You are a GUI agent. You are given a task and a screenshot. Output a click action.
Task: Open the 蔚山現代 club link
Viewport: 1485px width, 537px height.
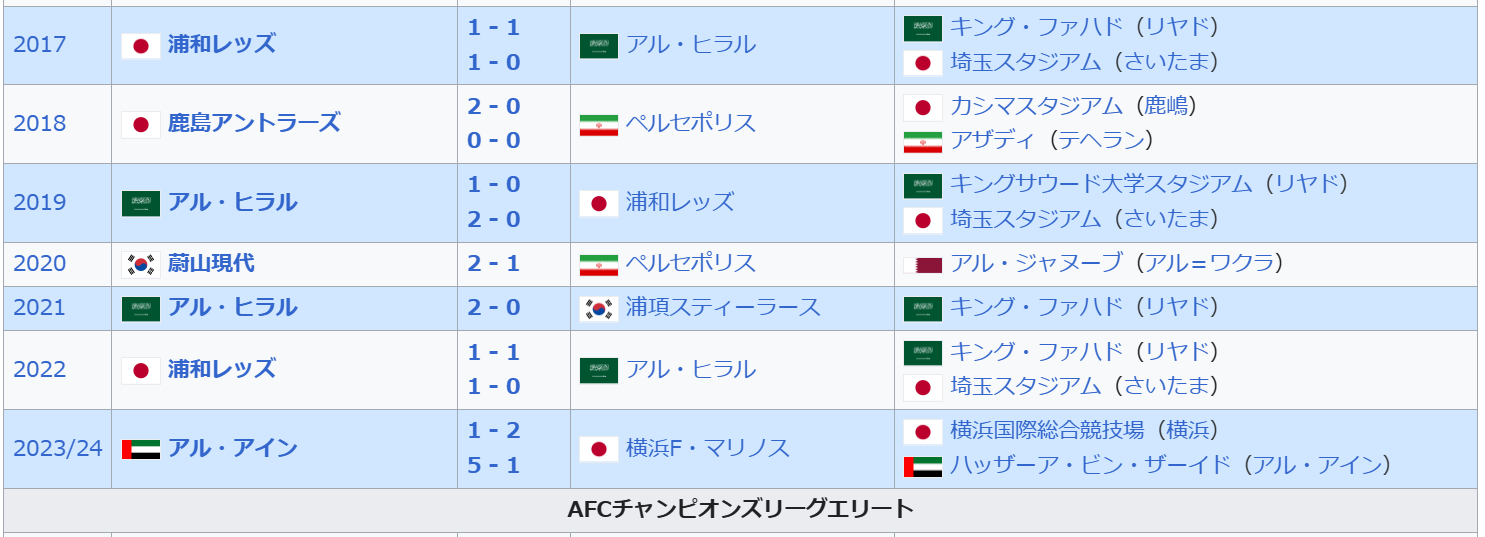click(x=210, y=263)
